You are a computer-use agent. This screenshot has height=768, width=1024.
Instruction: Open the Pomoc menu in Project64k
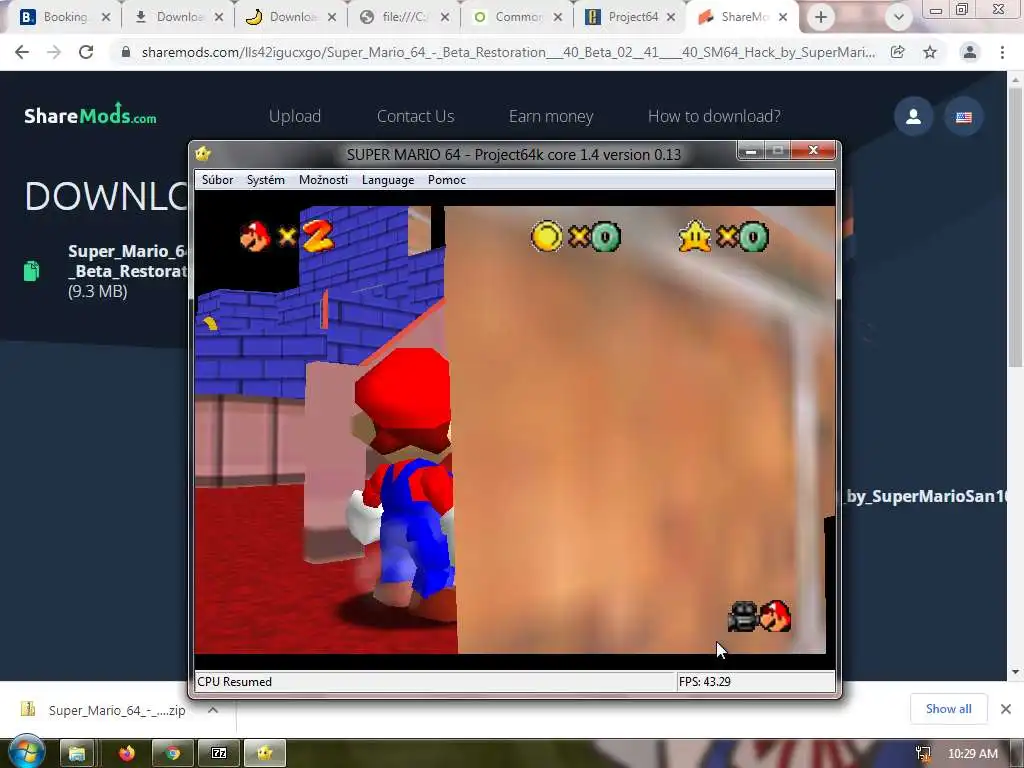[x=447, y=180]
